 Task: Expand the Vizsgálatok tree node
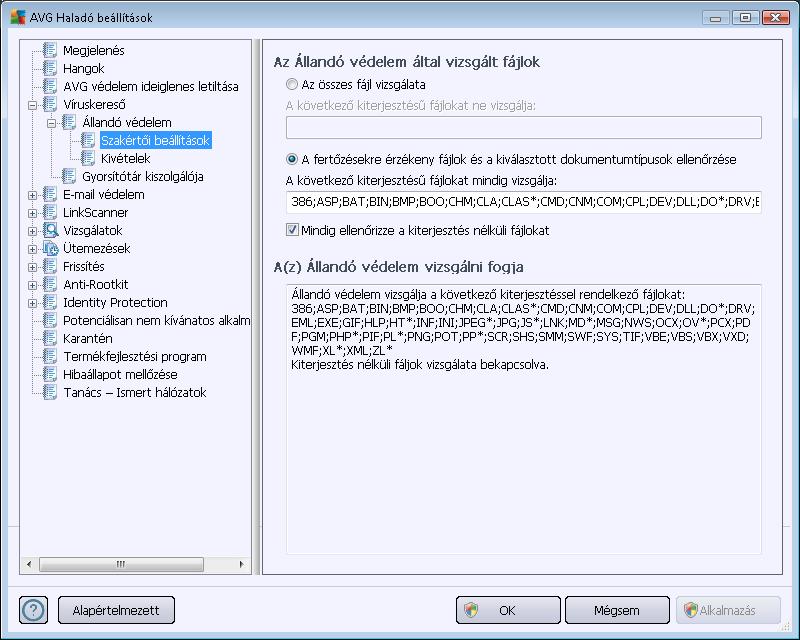33,231
